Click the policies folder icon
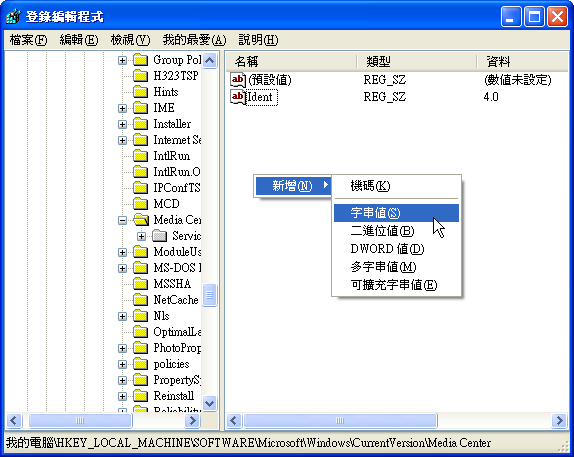The image size is (574, 457). (141, 364)
